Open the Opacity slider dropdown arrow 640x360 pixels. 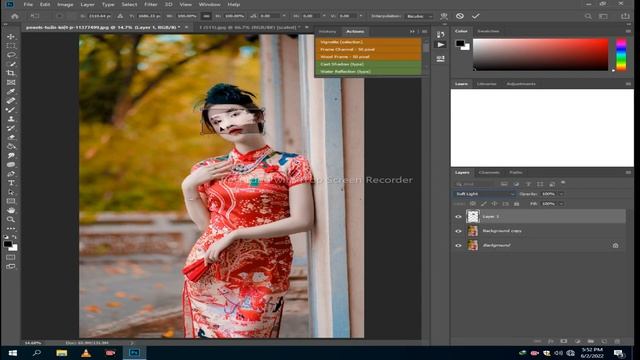tap(561, 194)
